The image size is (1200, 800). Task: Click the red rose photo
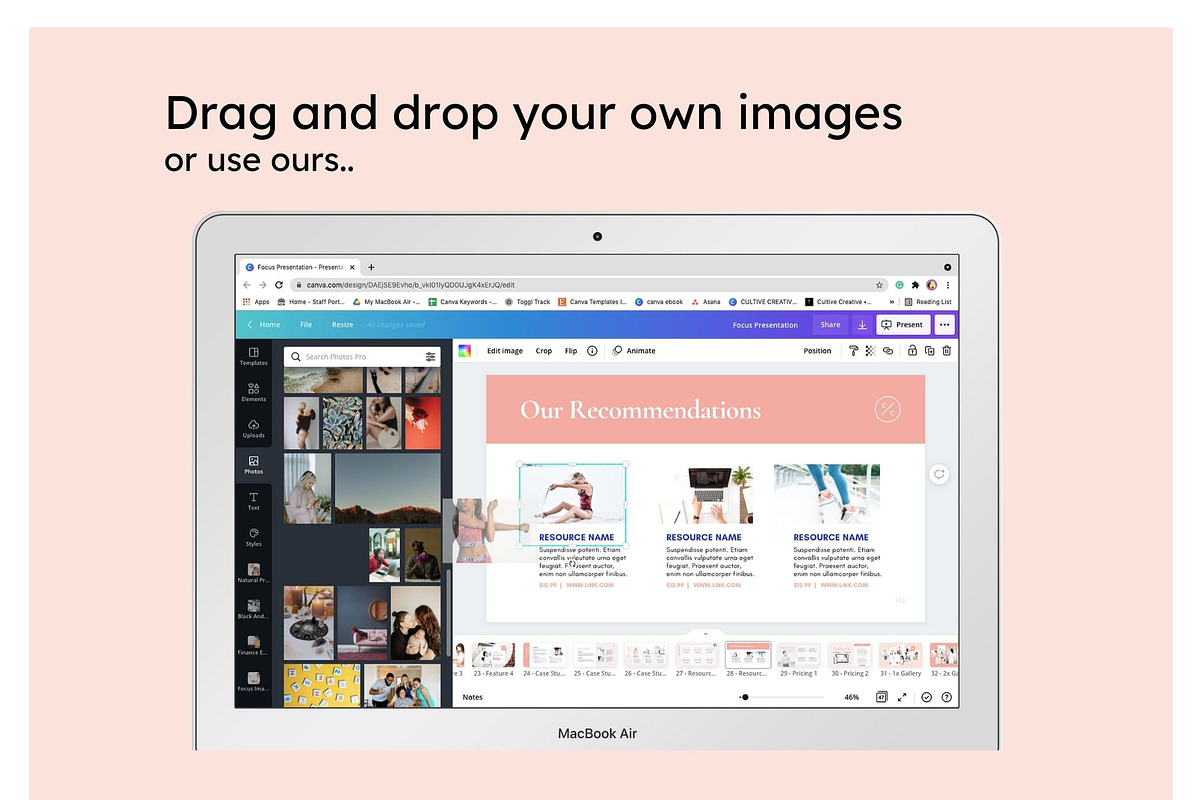(x=422, y=423)
